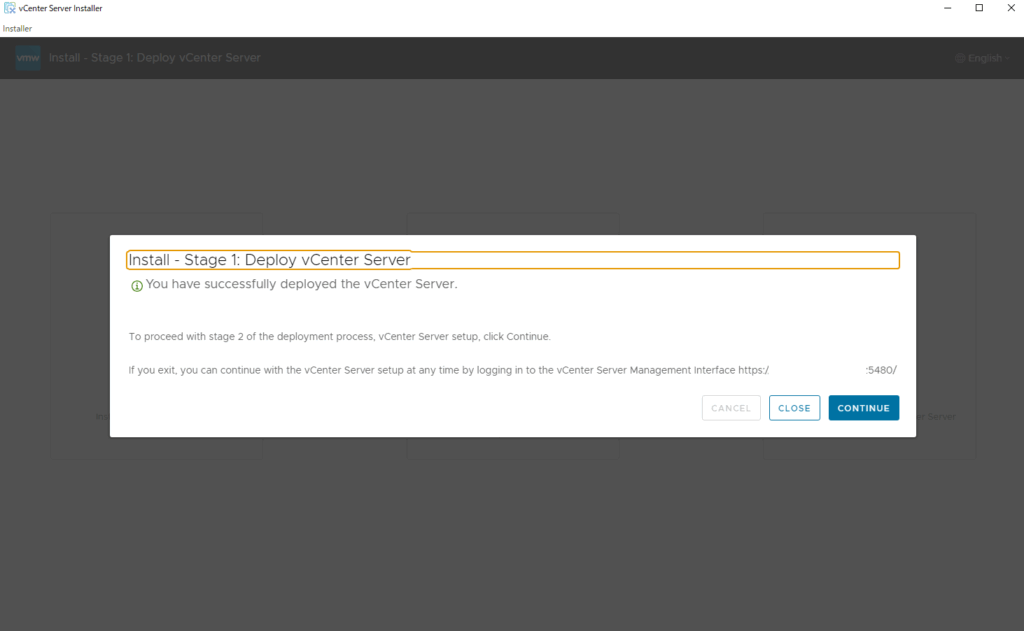Click the dimmed left card behind the dialog

tap(80, 330)
